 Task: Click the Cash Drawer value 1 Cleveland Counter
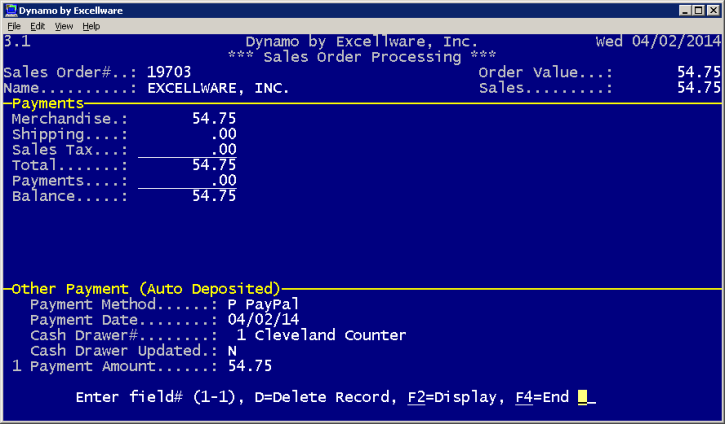click(321, 335)
